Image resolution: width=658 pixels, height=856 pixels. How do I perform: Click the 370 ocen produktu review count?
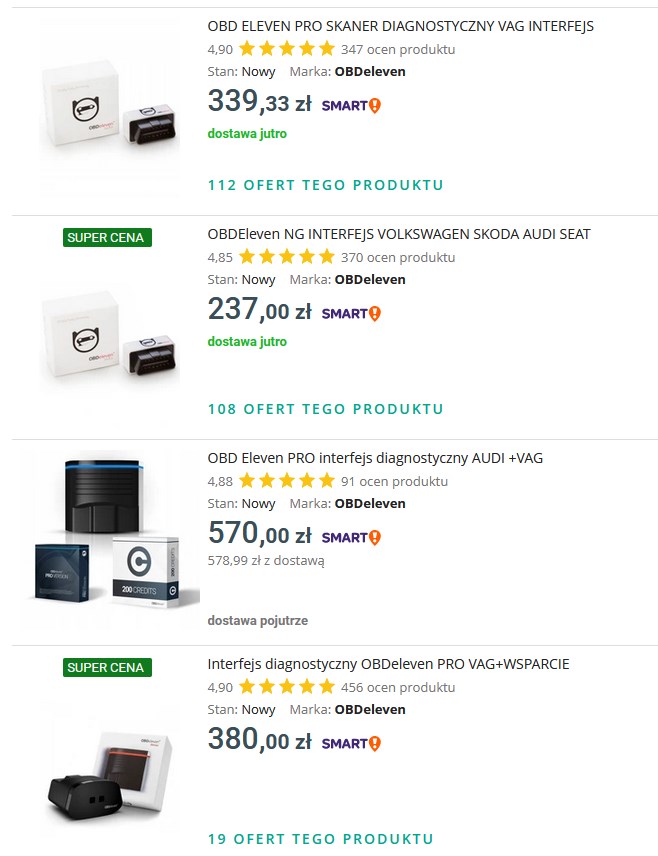398,257
